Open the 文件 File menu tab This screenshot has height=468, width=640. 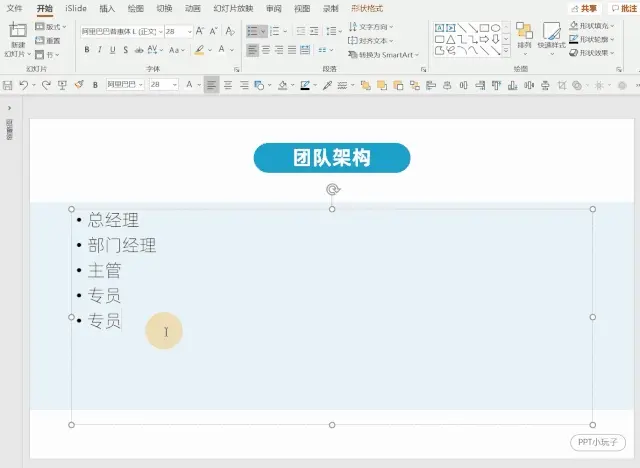pos(14,8)
